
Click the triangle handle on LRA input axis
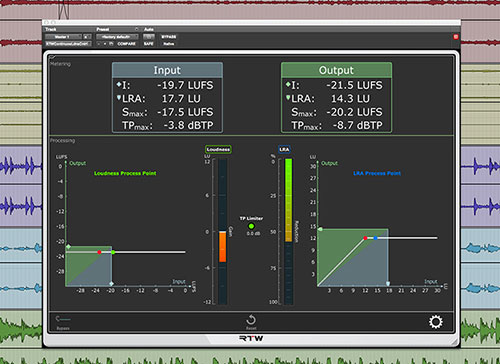[x=388, y=284]
